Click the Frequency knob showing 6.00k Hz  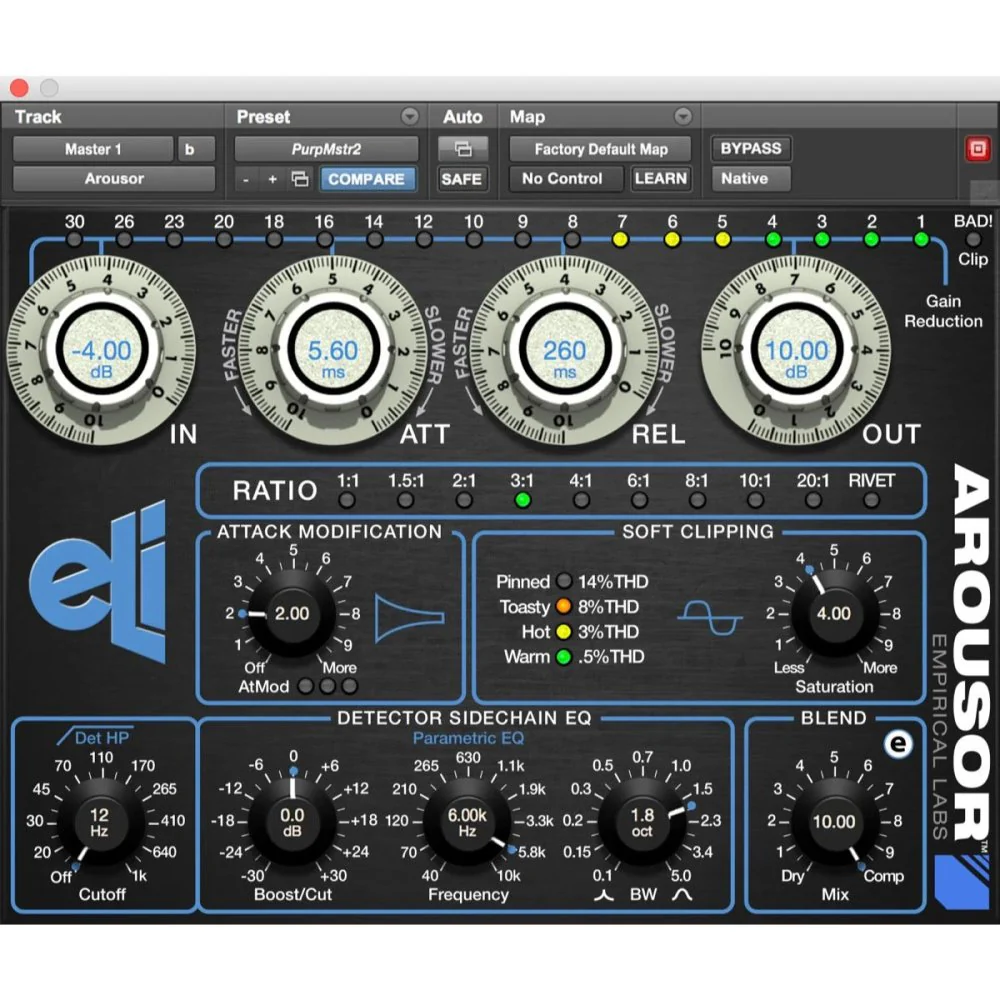[x=467, y=821]
